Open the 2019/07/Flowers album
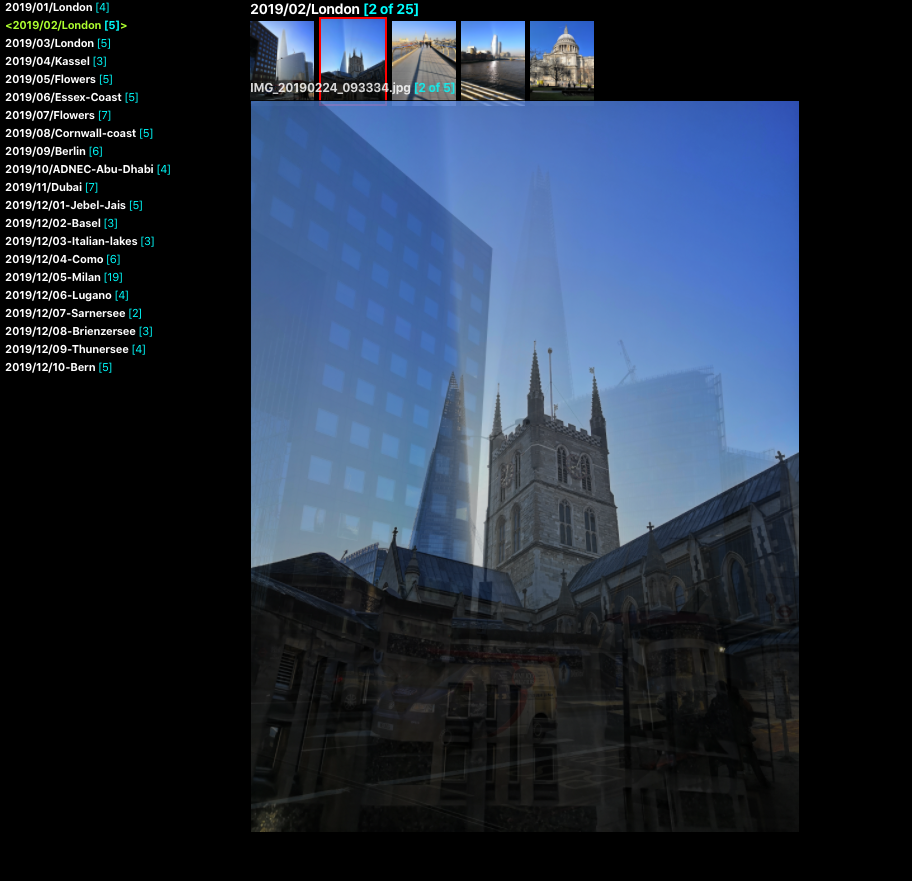The width and height of the screenshot is (912, 881). pyautogui.click(x=58, y=116)
